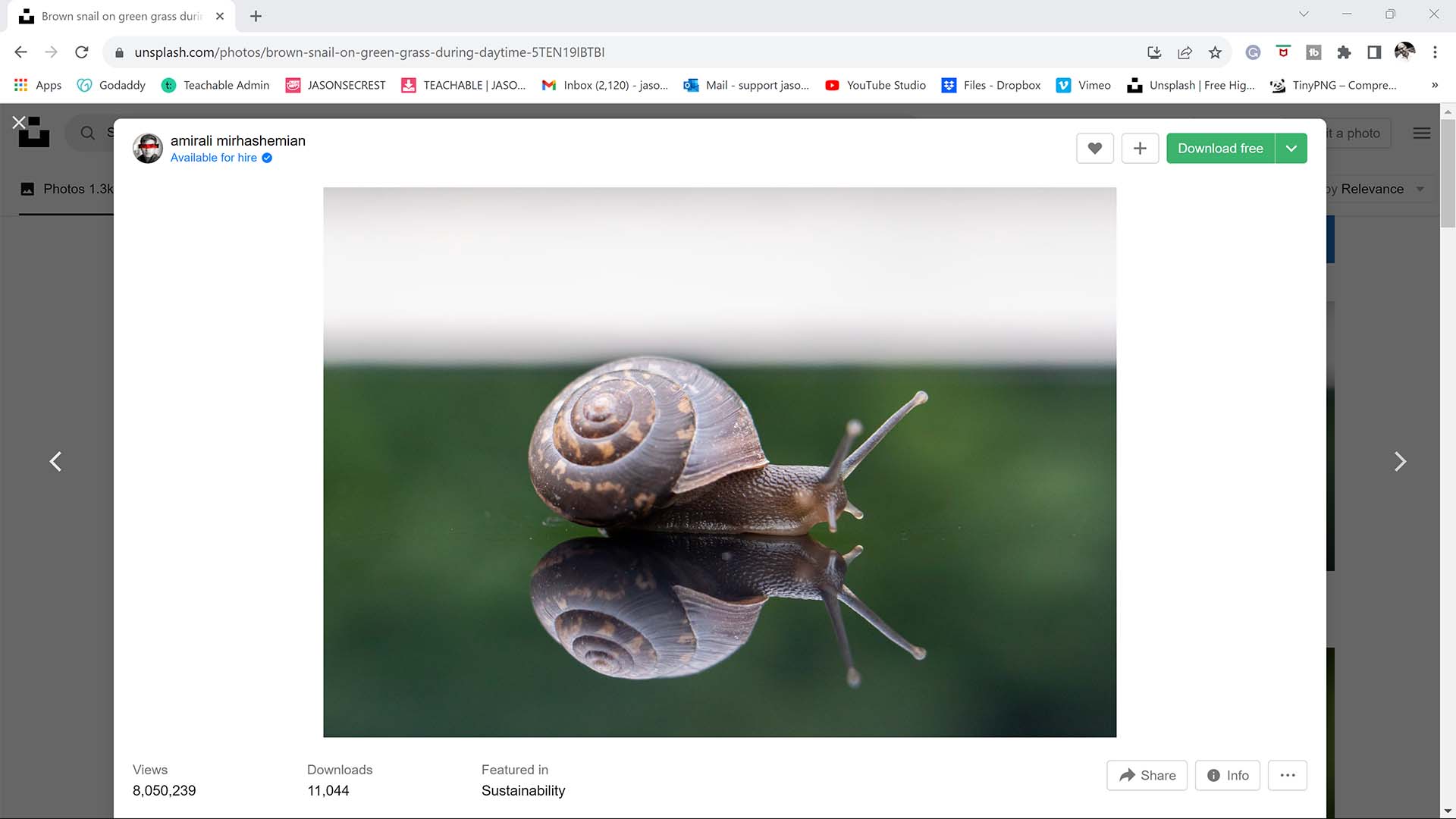Open the TinyPNG bookmark

click(1333, 85)
